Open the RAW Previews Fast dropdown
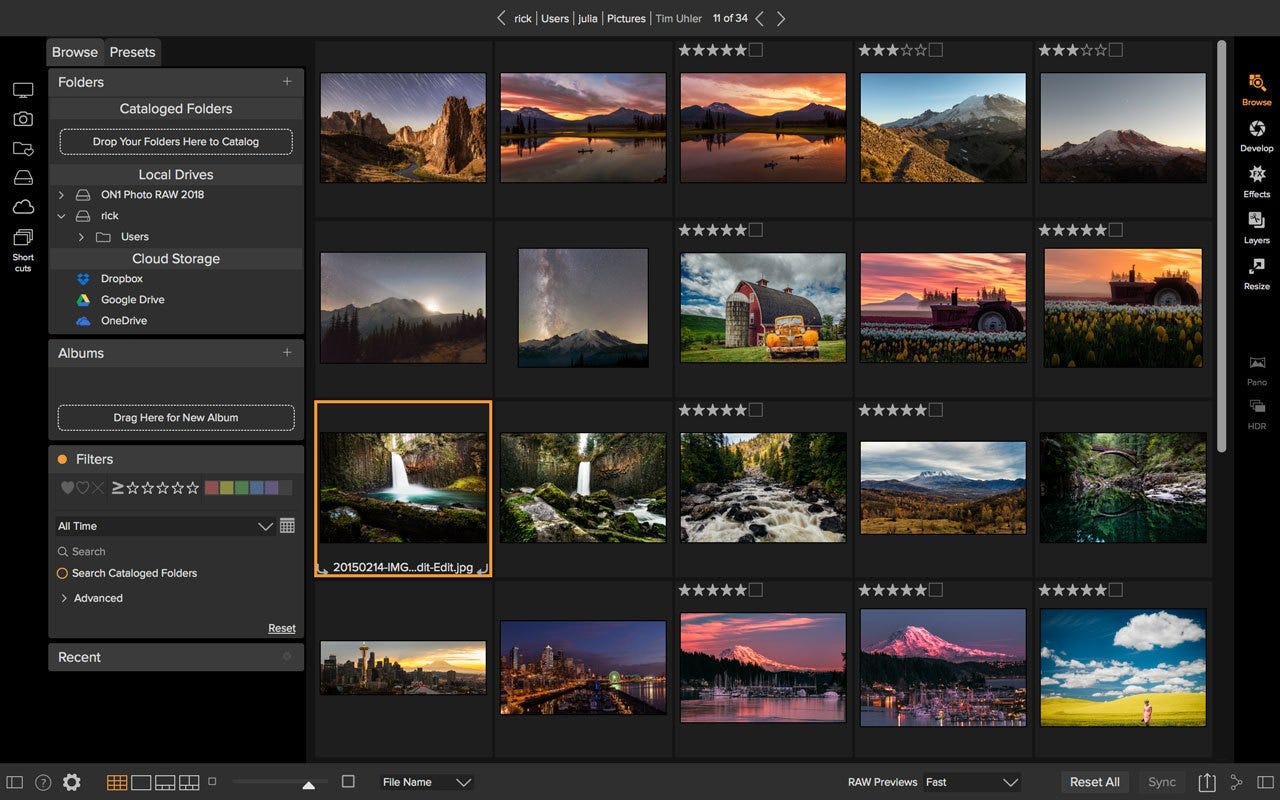The width and height of the screenshot is (1280, 800). 972,782
